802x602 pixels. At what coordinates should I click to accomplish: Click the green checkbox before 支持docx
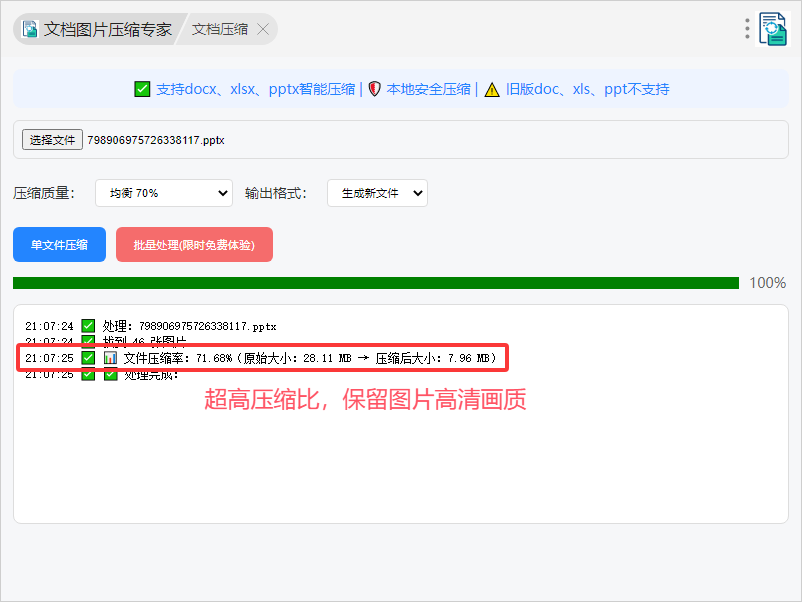click(x=142, y=89)
